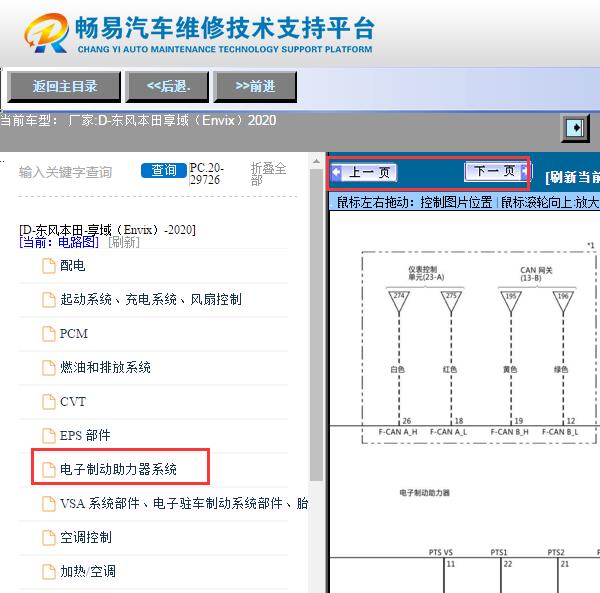Open the EPS 部件 item
This screenshot has width=600, height=593.
click(x=85, y=435)
